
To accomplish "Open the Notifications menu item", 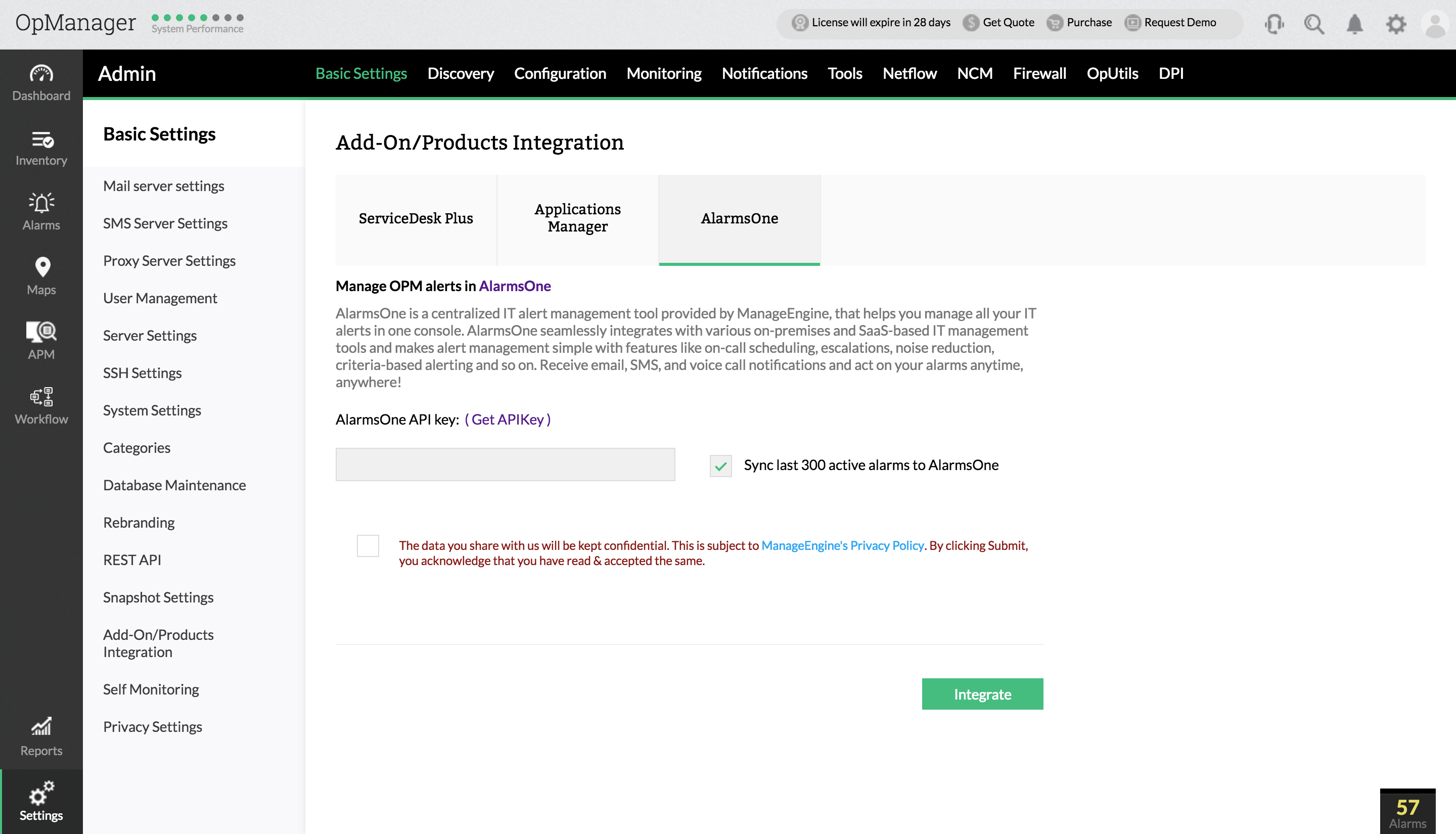I will [x=765, y=73].
